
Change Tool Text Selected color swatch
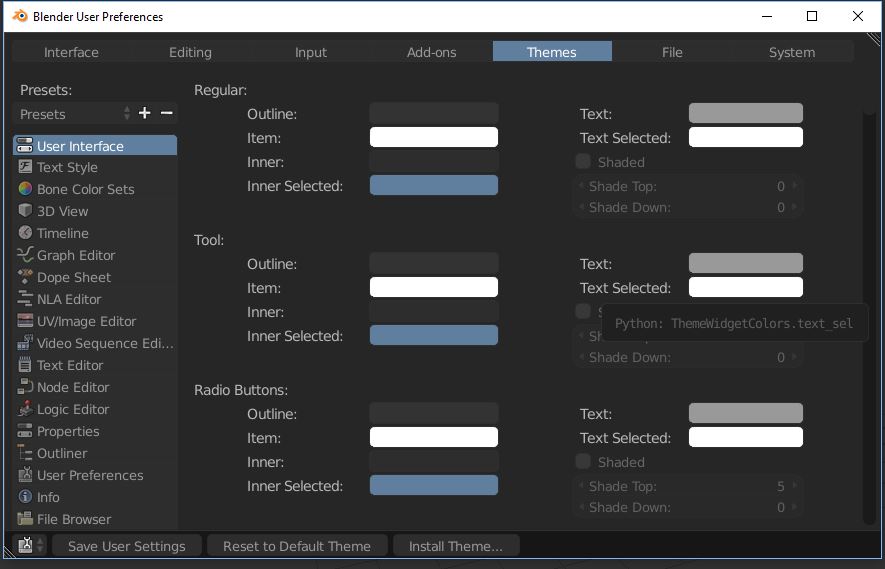point(746,287)
